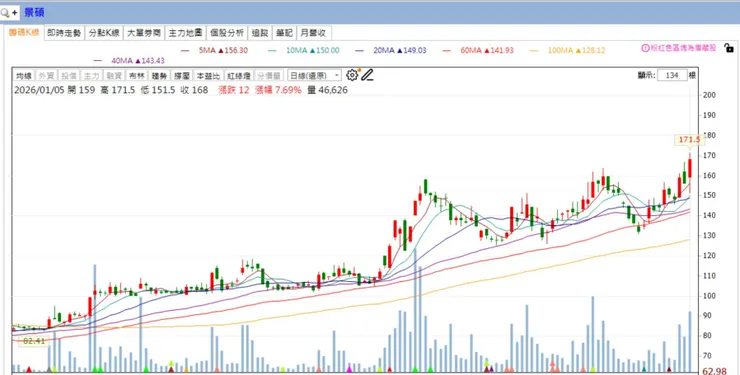Click the 漲跌 12 change value
The height and width of the screenshot is (375, 740).
[x=234, y=90]
